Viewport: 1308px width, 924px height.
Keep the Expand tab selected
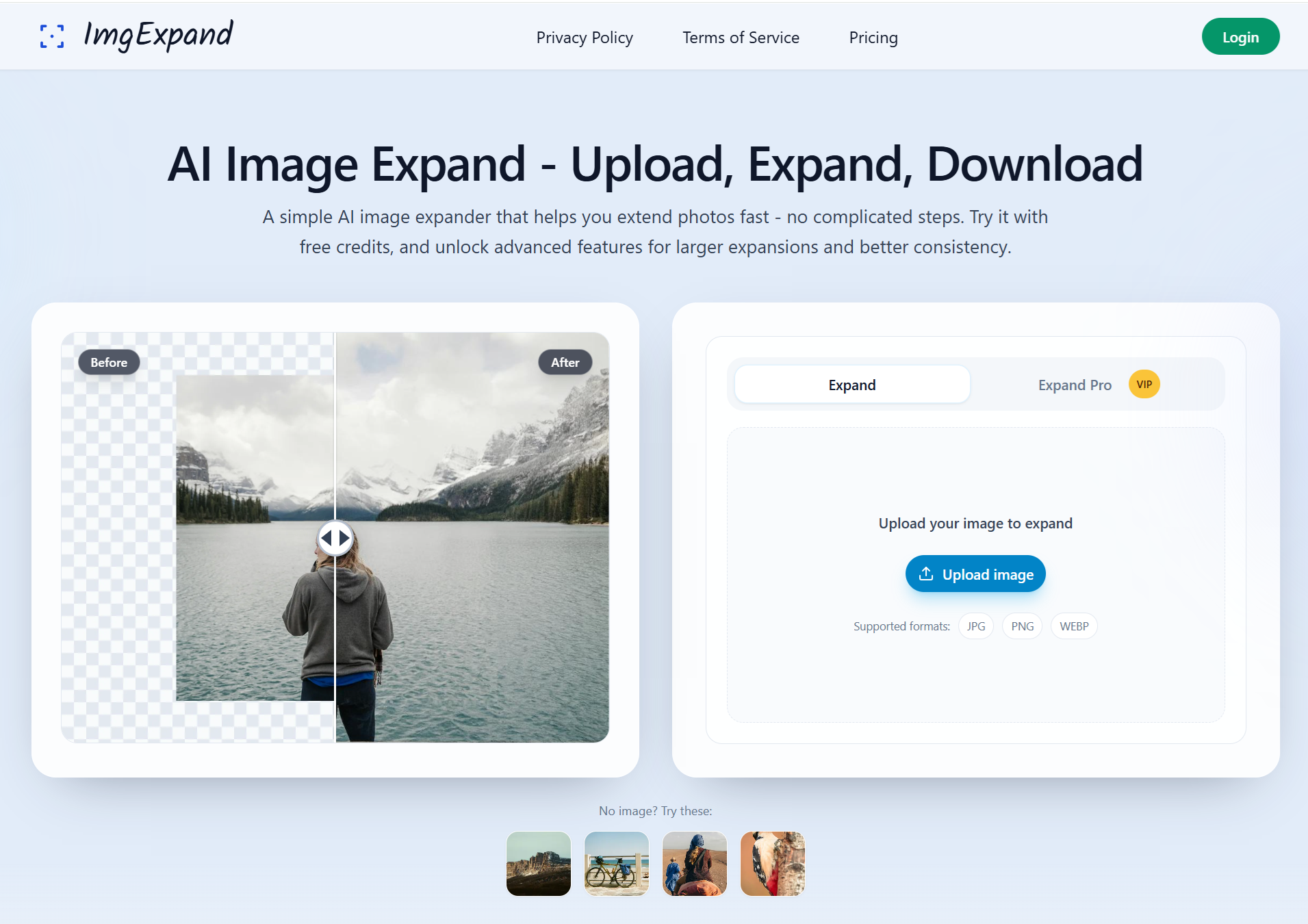tap(851, 384)
